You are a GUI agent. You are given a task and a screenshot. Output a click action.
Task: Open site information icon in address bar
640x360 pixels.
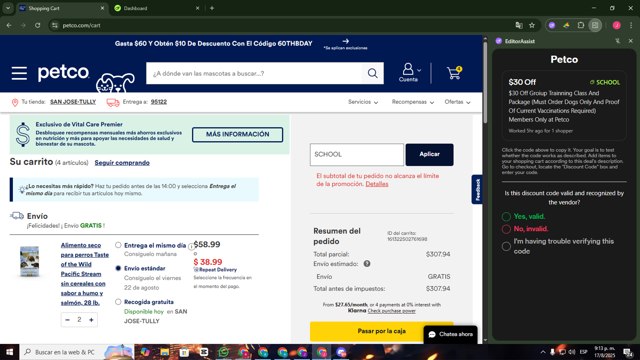click(54, 25)
